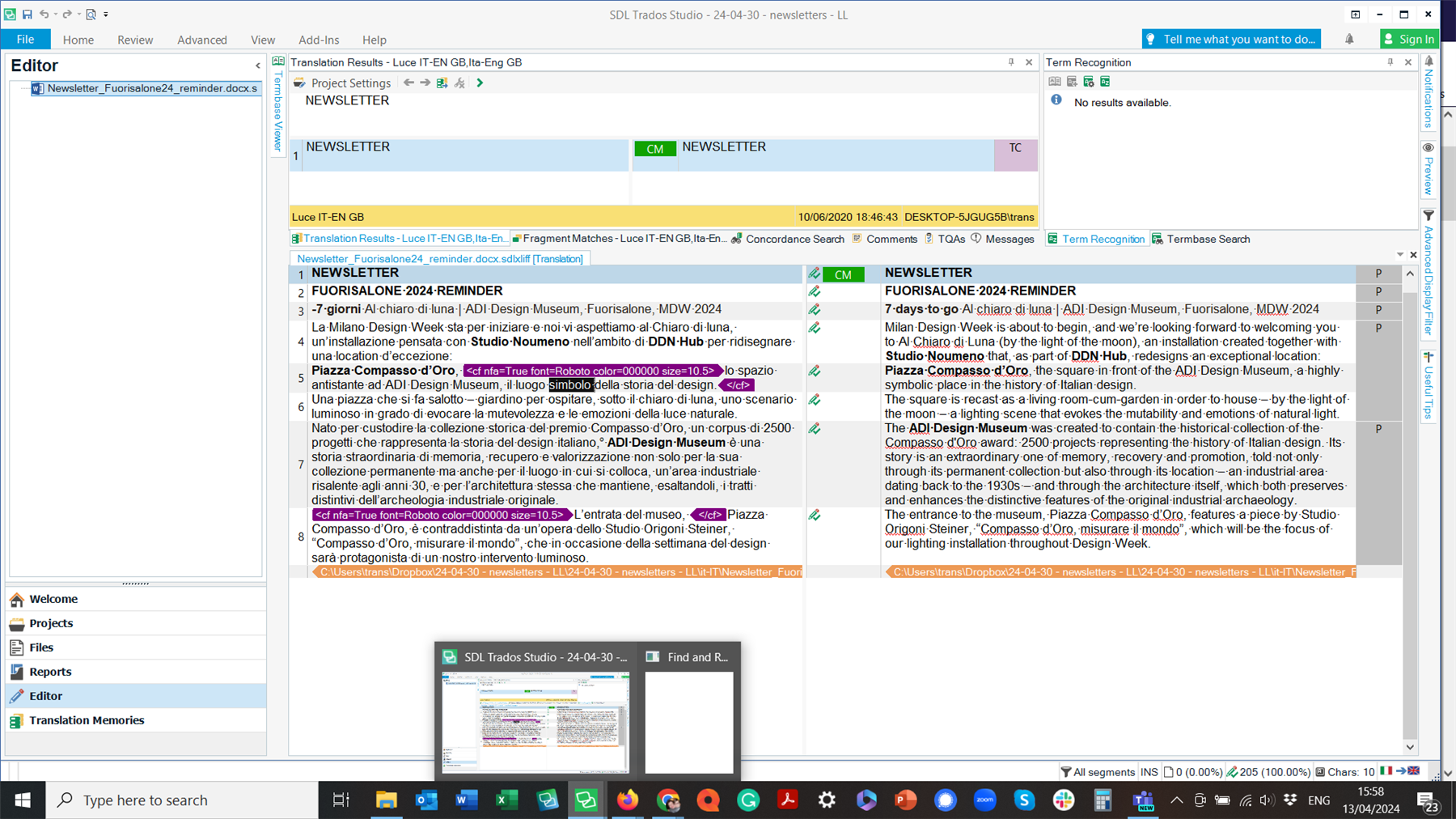The image size is (1456, 819).
Task: Open the TQAs tab
Action: (x=945, y=239)
